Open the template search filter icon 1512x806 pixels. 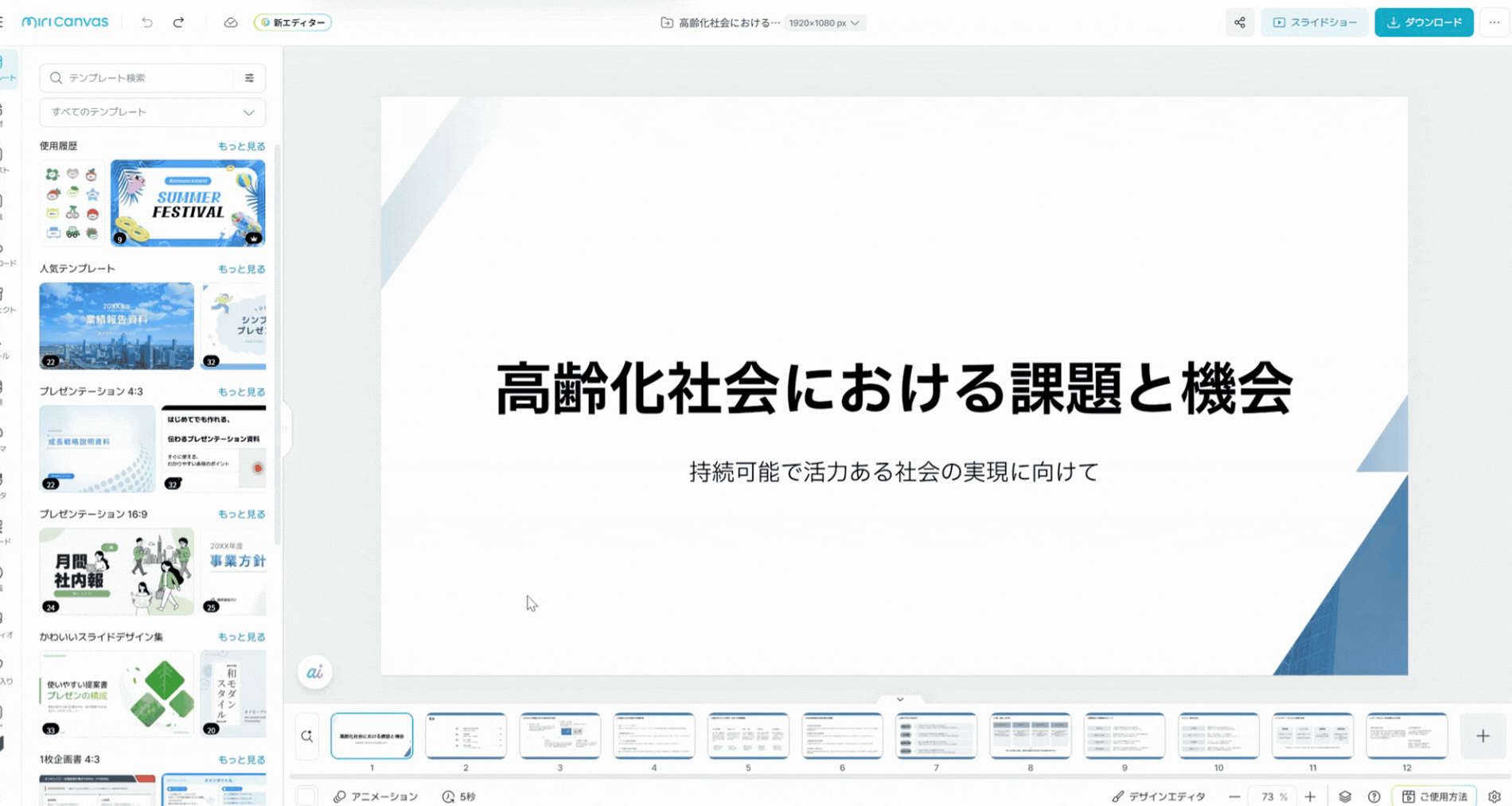point(249,77)
